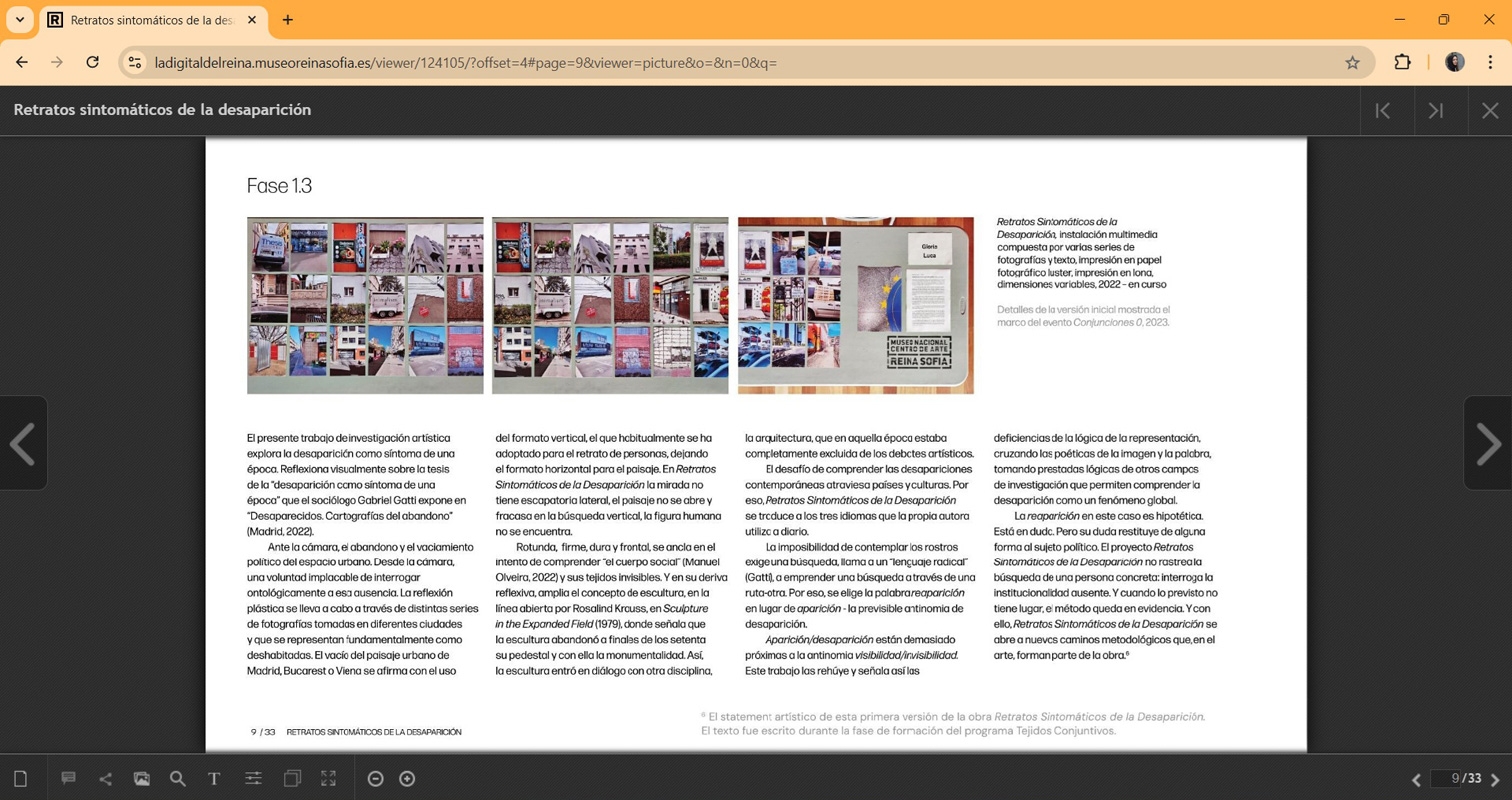1512x800 pixels.
Task: Open the Chrome profile avatar
Action: click(1455, 62)
